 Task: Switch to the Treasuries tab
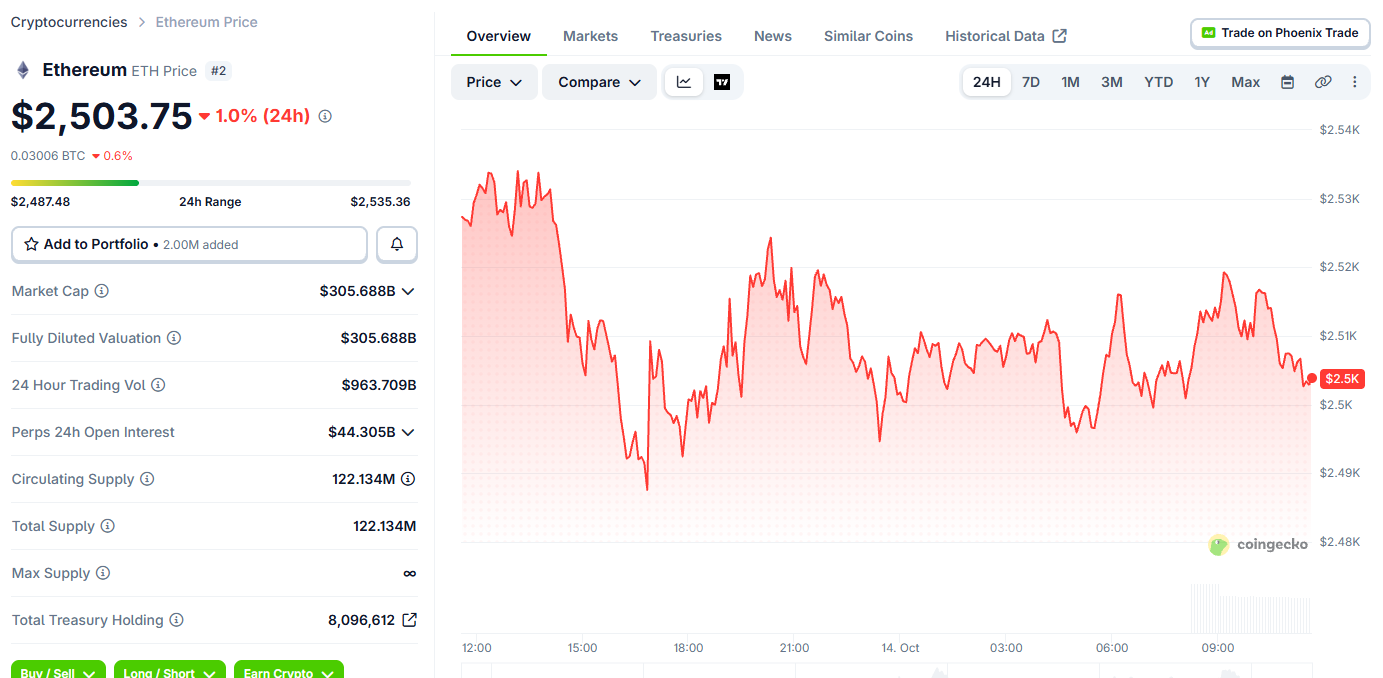pyautogui.click(x=686, y=36)
